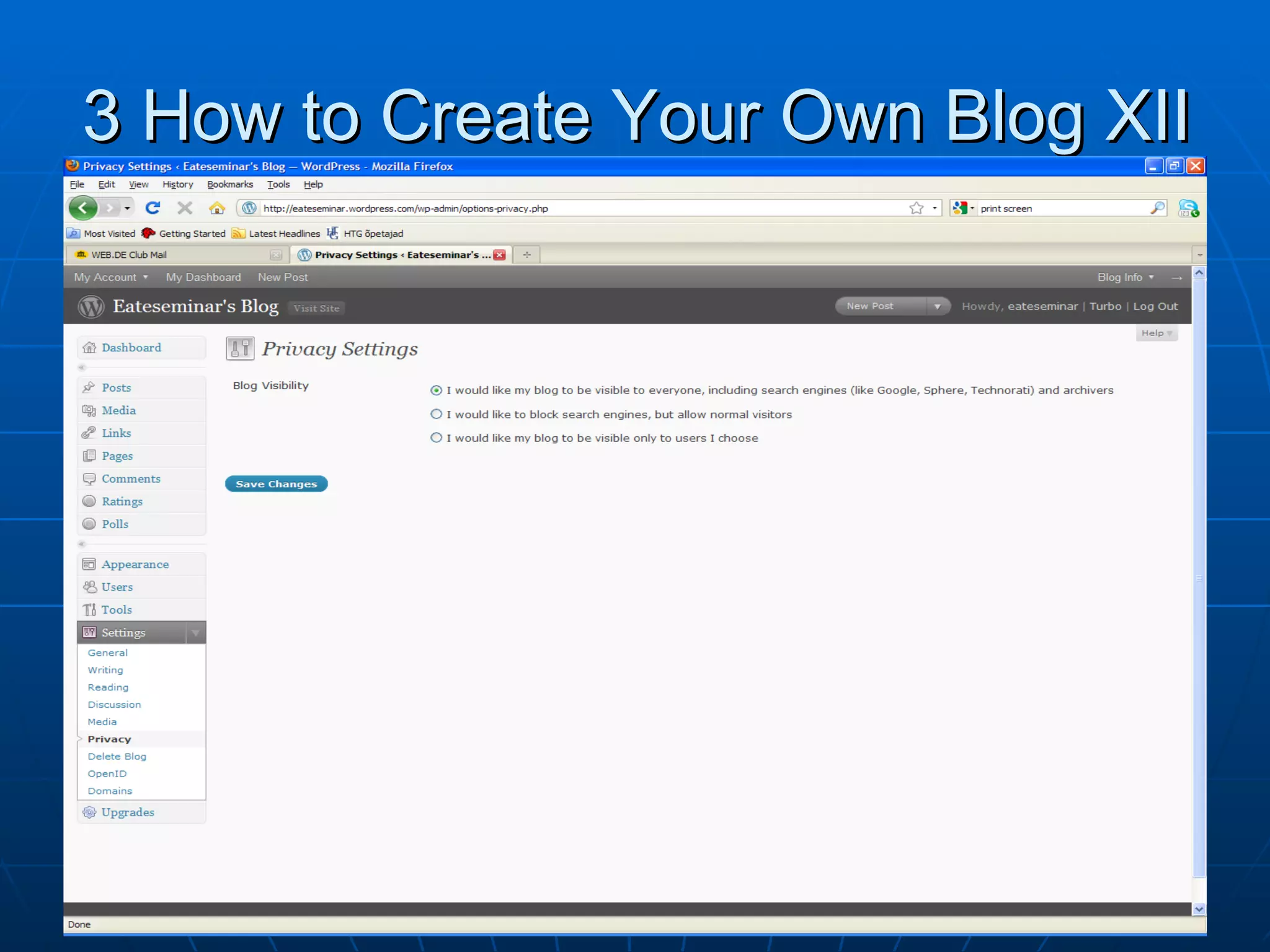Click the Appearance icon in sidebar
This screenshot has height=952, width=1270.
pos(89,564)
